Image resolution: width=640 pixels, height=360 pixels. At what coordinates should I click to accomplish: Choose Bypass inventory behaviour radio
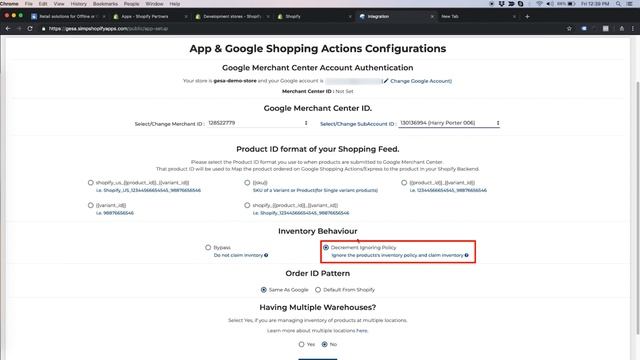pos(208,247)
